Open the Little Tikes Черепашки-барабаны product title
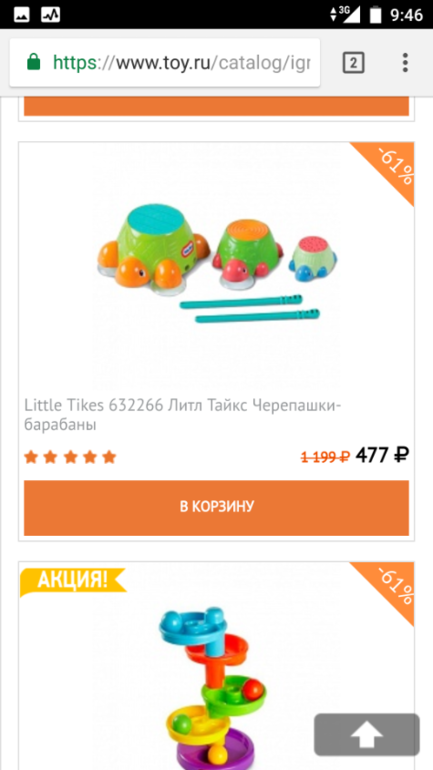Image resolution: width=433 pixels, height=770 pixels. pyautogui.click(x=183, y=415)
